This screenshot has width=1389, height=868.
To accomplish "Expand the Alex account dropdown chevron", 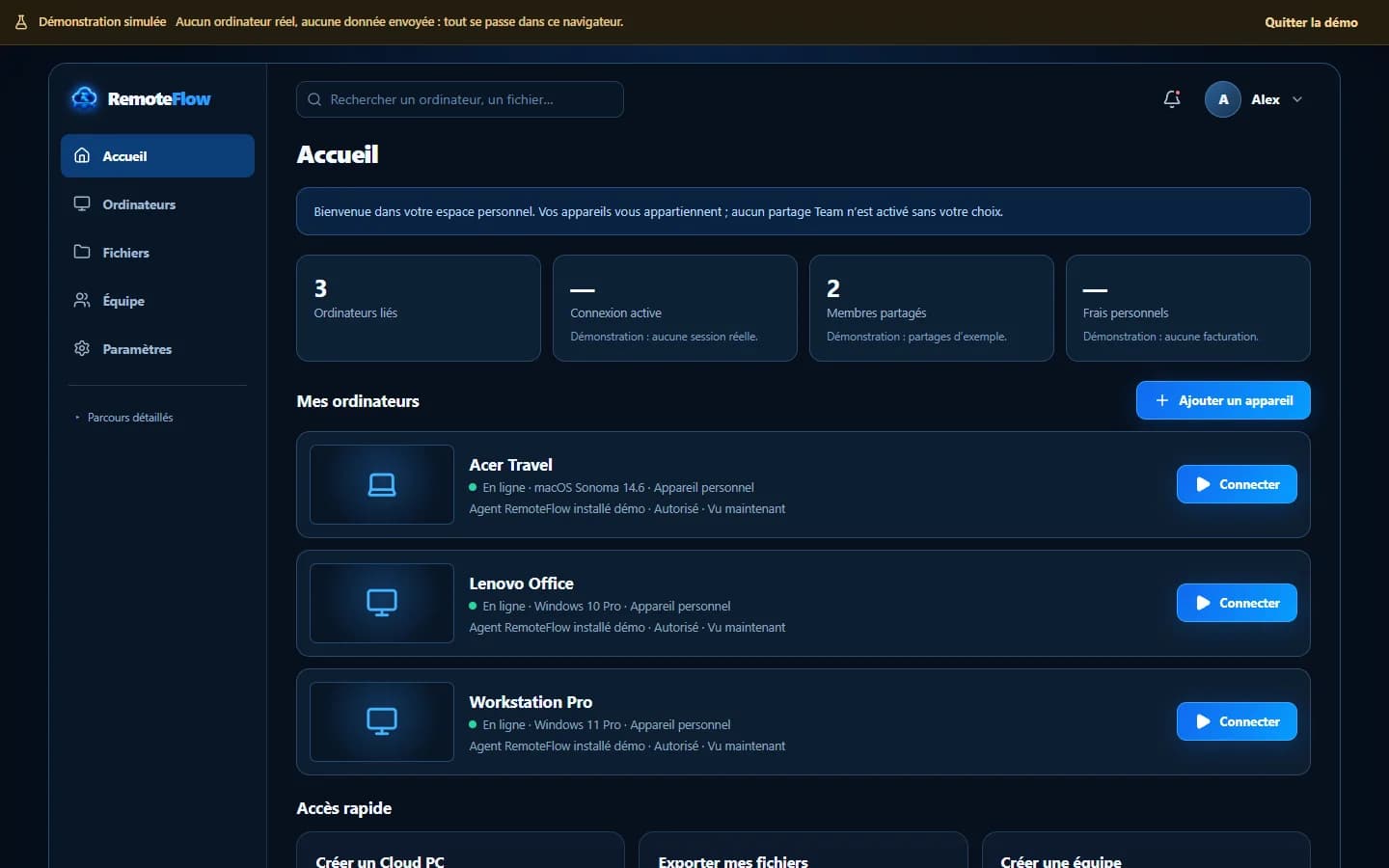I will point(1297,99).
